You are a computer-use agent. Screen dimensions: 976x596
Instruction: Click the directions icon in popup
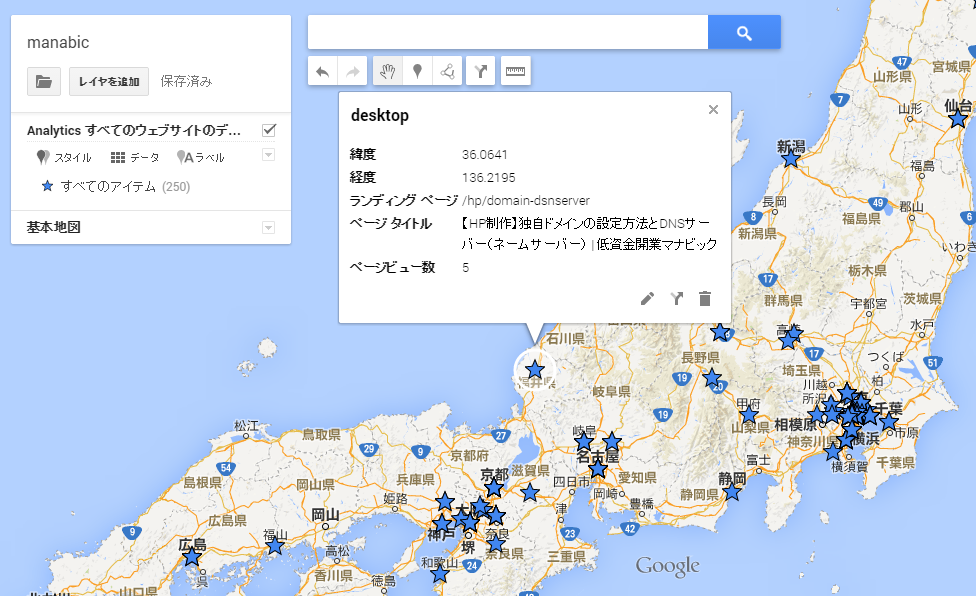[x=677, y=299]
